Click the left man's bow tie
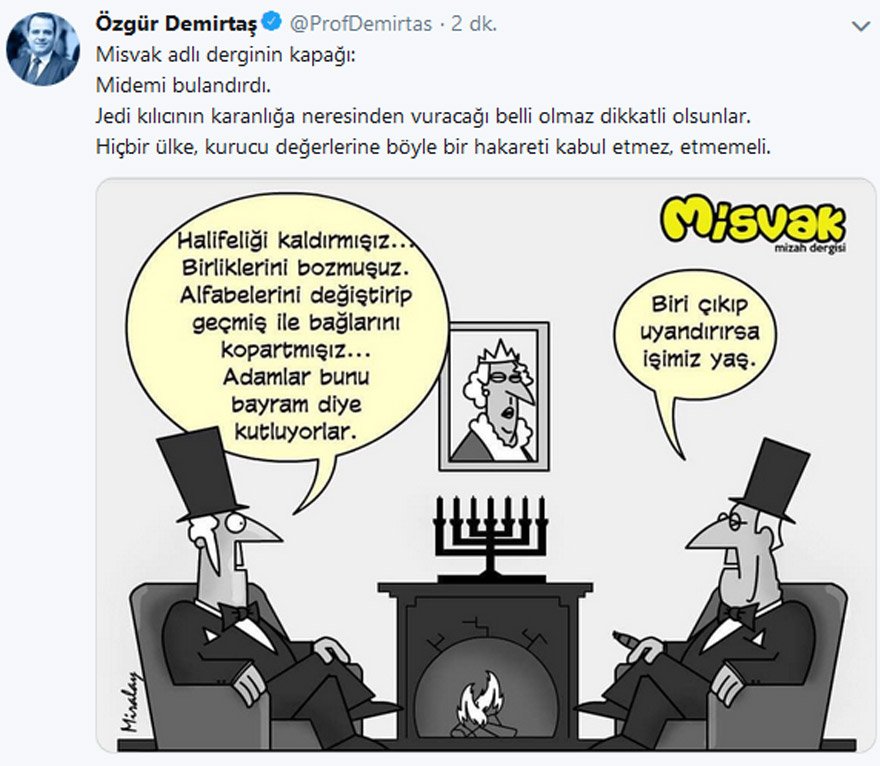Image resolution: width=880 pixels, height=766 pixels. tap(239, 613)
